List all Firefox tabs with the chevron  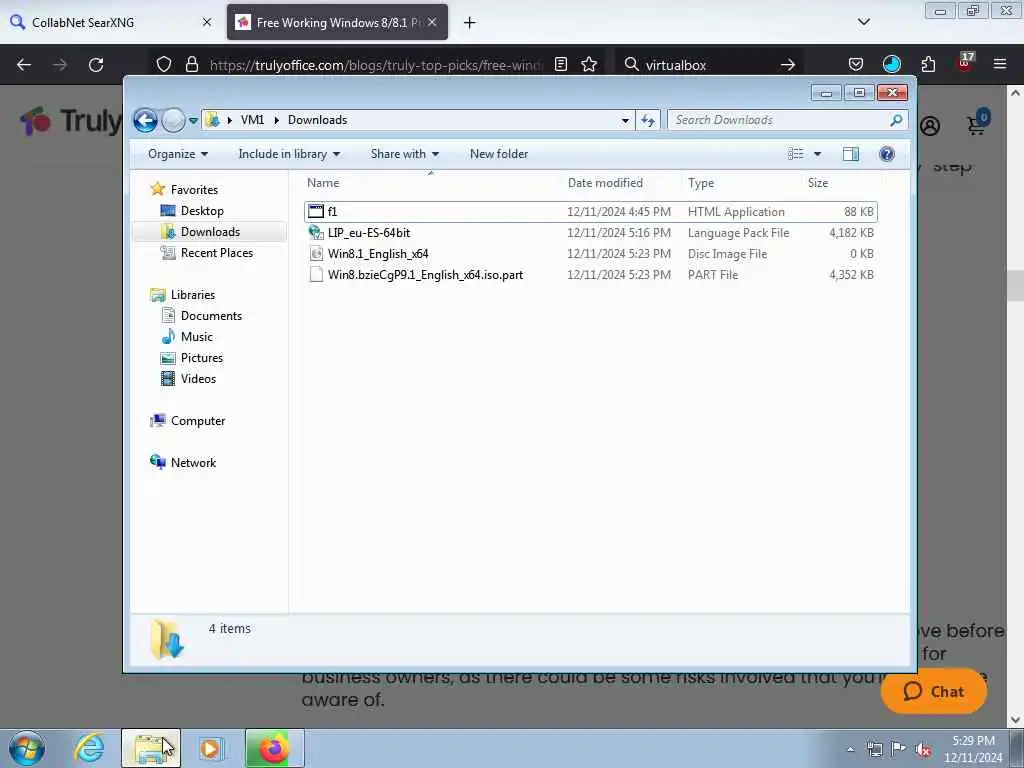863,22
